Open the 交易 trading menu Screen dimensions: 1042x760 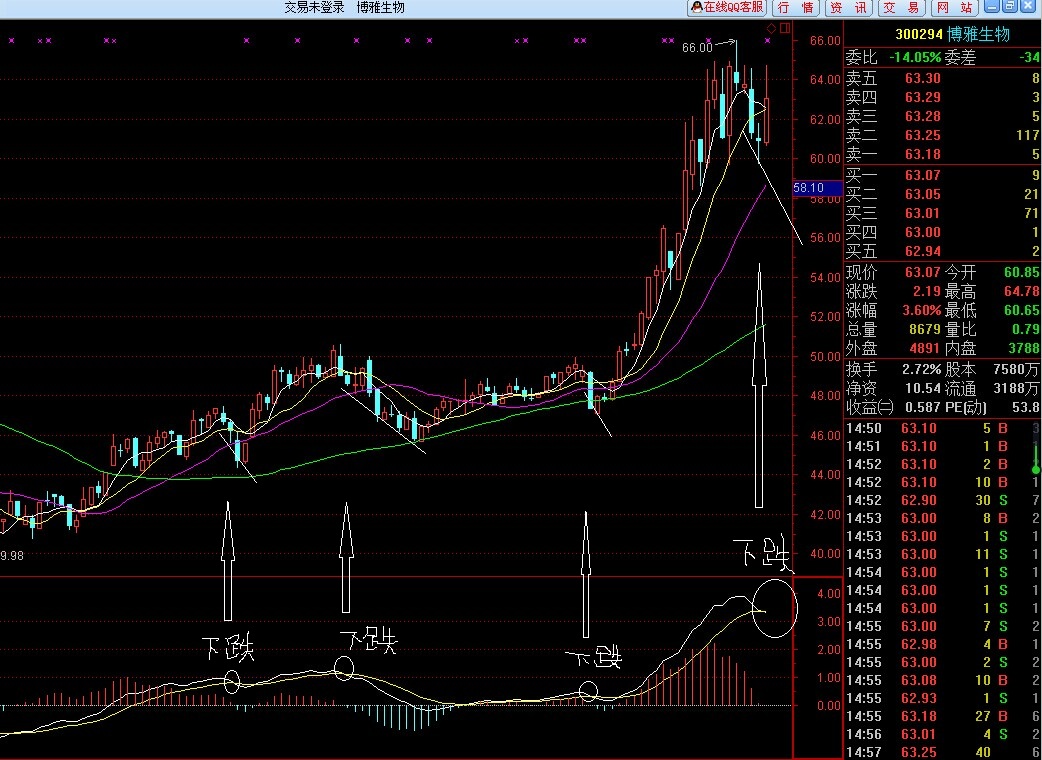pyautogui.click(x=902, y=7)
